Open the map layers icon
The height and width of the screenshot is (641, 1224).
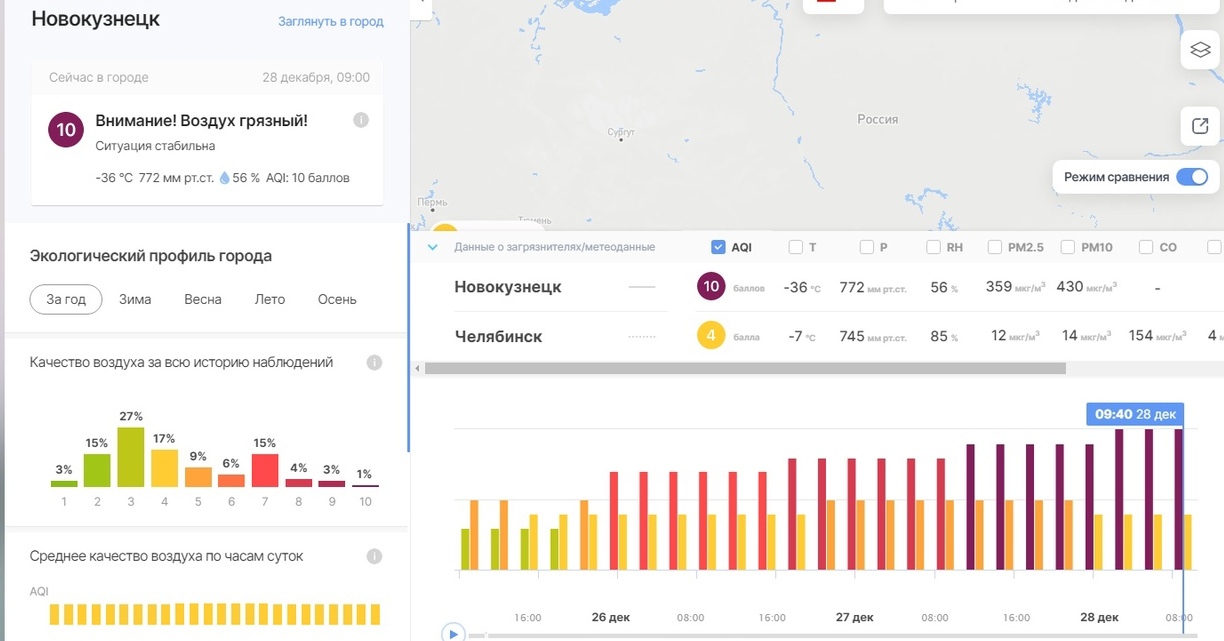click(1199, 49)
